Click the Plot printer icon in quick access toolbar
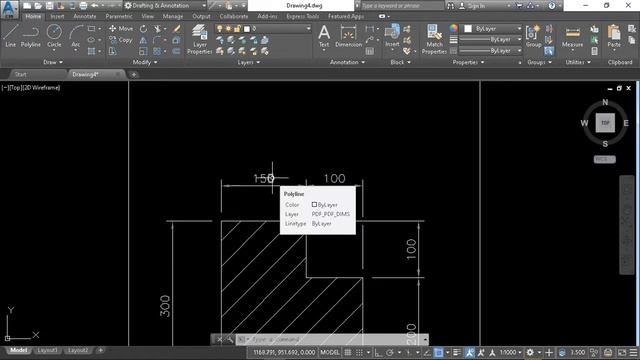 (x=83, y=6)
